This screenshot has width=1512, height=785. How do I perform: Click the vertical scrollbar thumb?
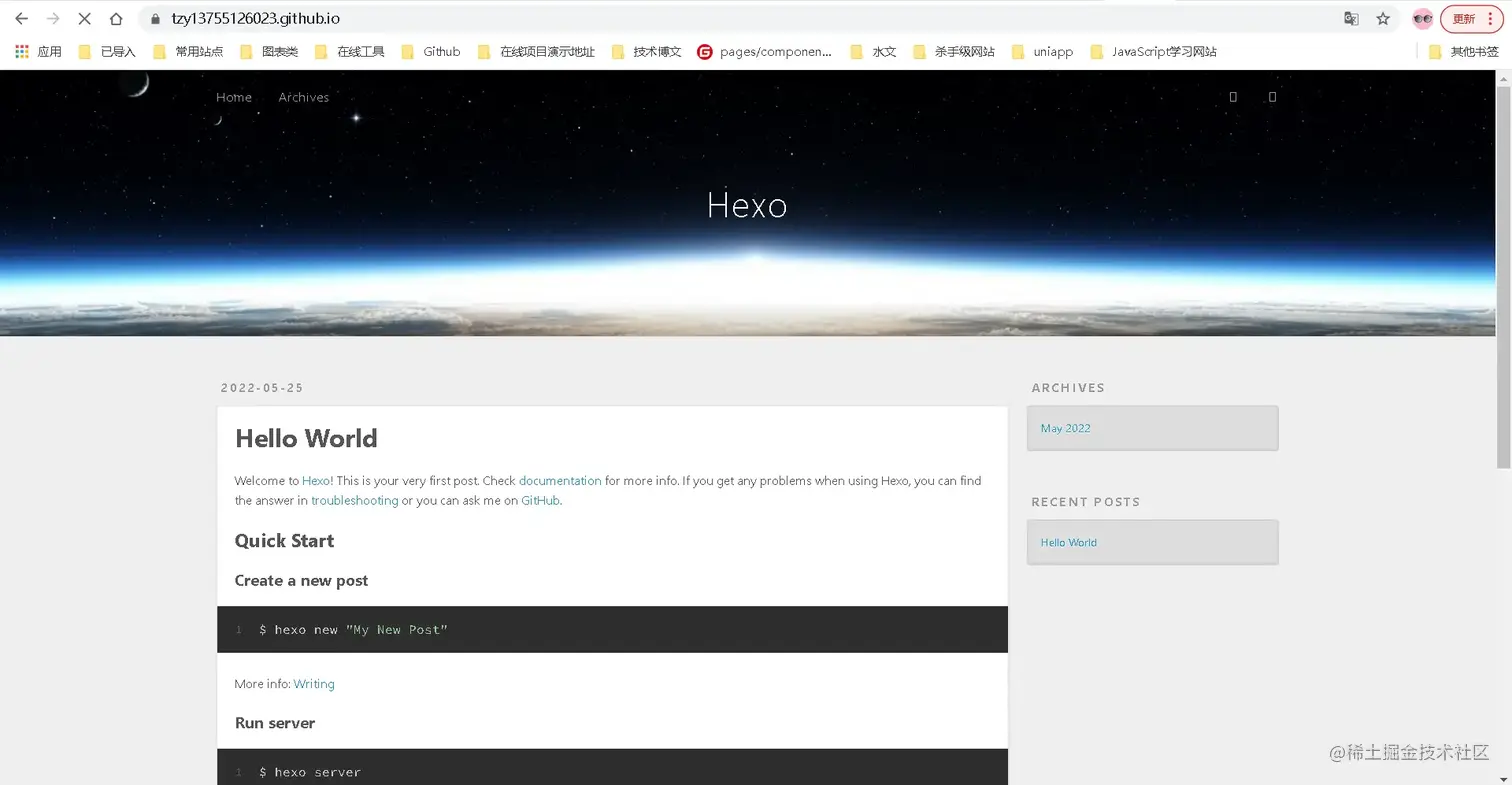(1503, 277)
